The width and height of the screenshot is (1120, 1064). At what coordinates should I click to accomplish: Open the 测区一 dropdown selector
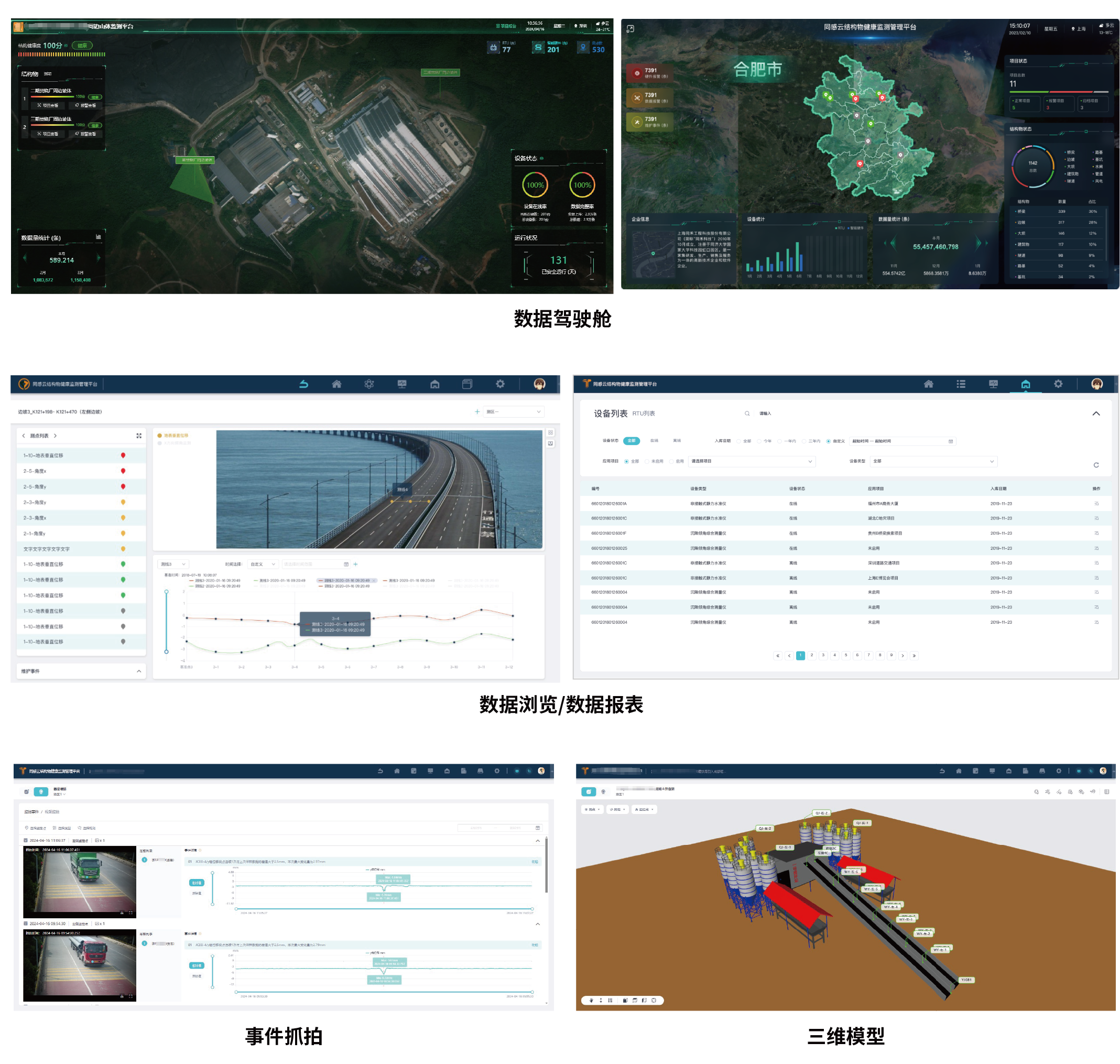(x=513, y=412)
